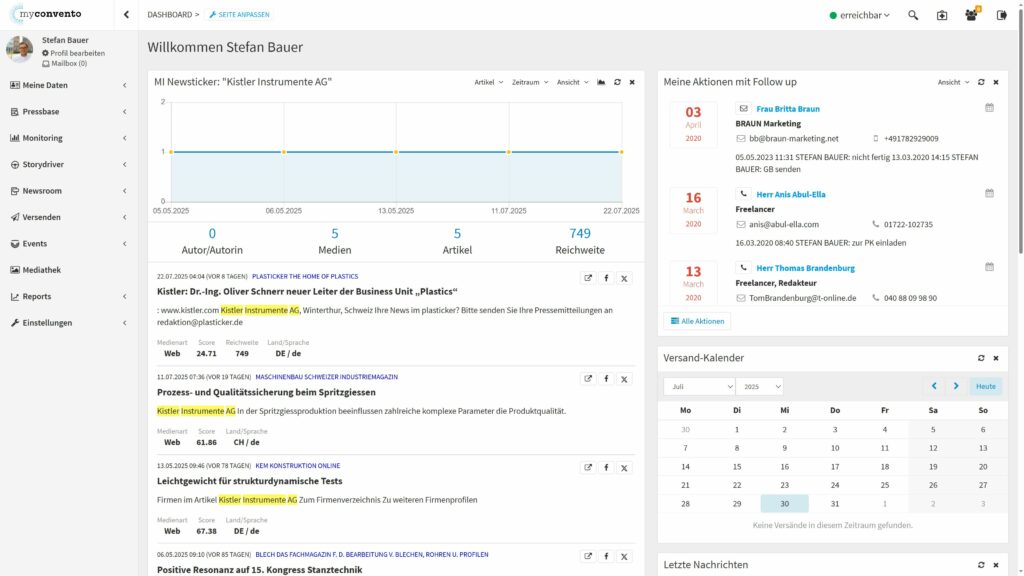
Task: Click the page vertical scrollbar
Action: pyautogui.click(x=1021, y=131)
